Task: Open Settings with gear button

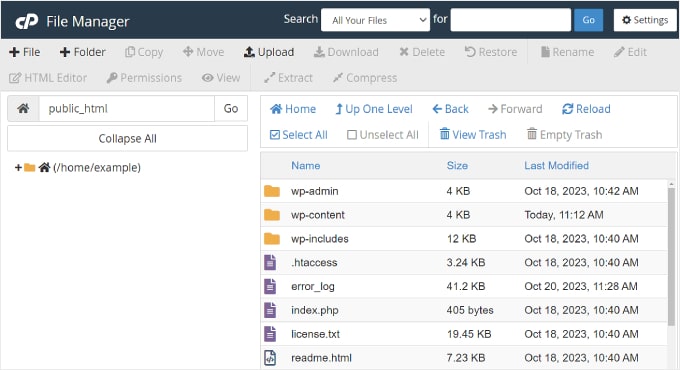Action: [644, 20]
